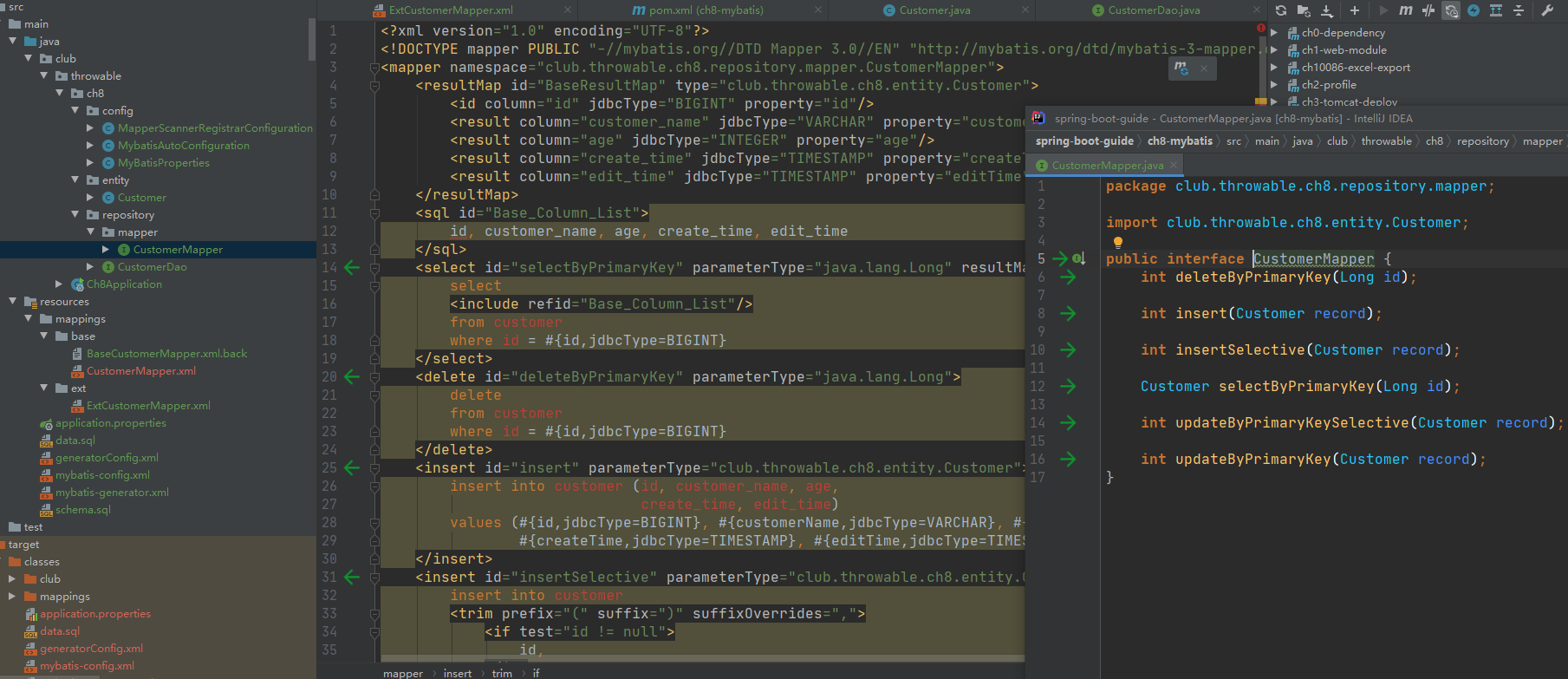Screen dimensions: 1568x679
Task: Select CustomerMapper.xml under mappings base
Action: (x=141, y=370)
